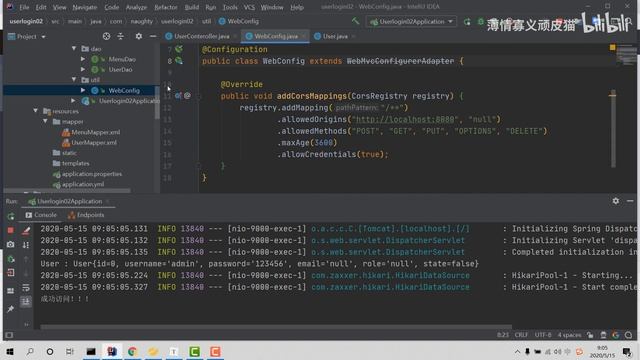640x360 pixels.
Task: Stop the running application with the red square
Action: pos(11,230)
